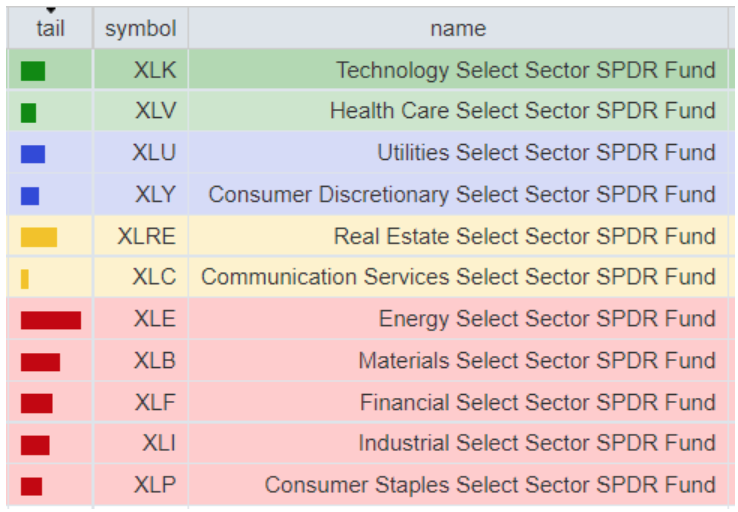Click the red tail bar for XLP

pyautogui.click(x=31, y=486)
